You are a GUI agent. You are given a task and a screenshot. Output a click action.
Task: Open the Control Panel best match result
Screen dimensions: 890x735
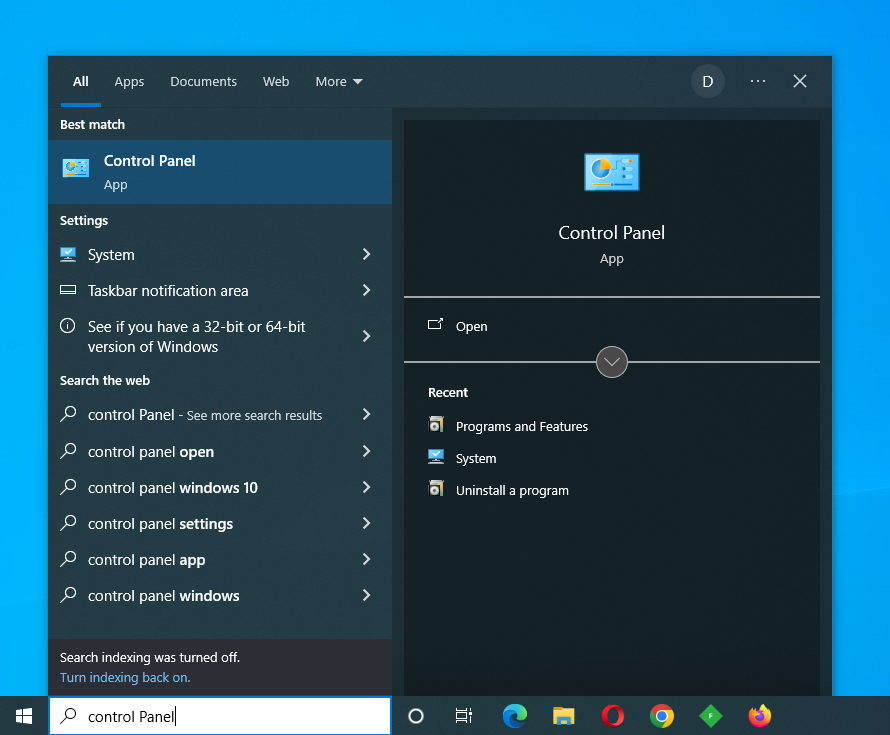[220, 172]
